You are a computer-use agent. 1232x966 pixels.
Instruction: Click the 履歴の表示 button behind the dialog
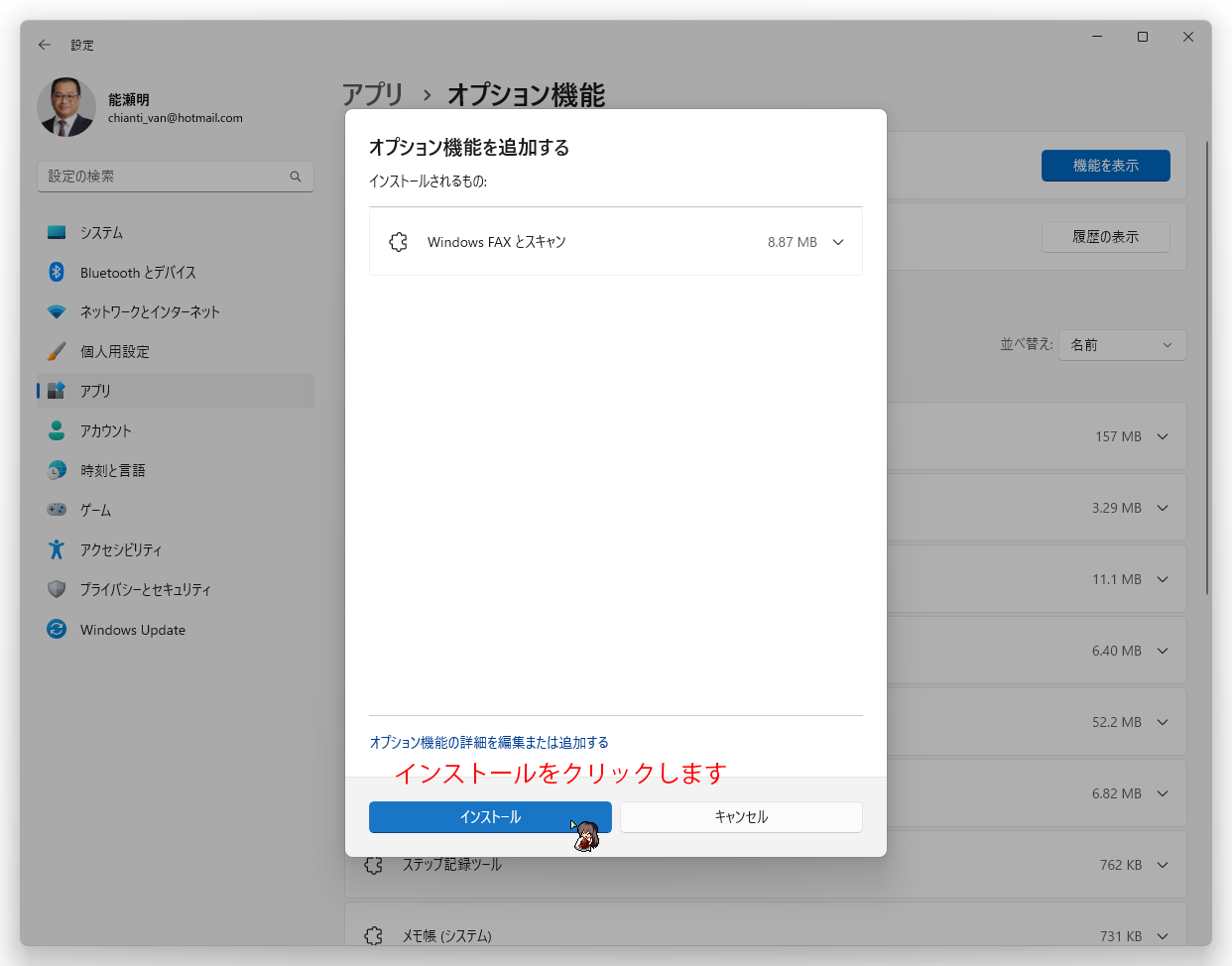(1106, 237)
